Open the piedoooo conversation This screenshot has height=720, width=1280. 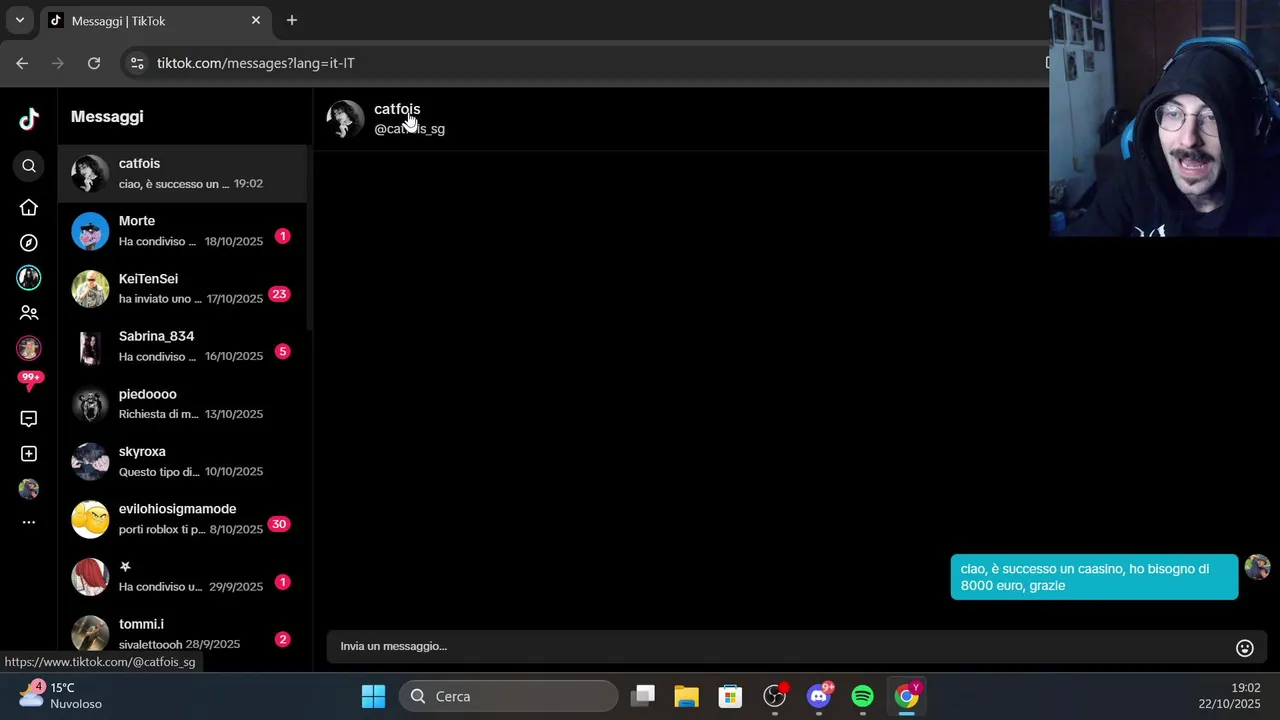click(182, 404)
